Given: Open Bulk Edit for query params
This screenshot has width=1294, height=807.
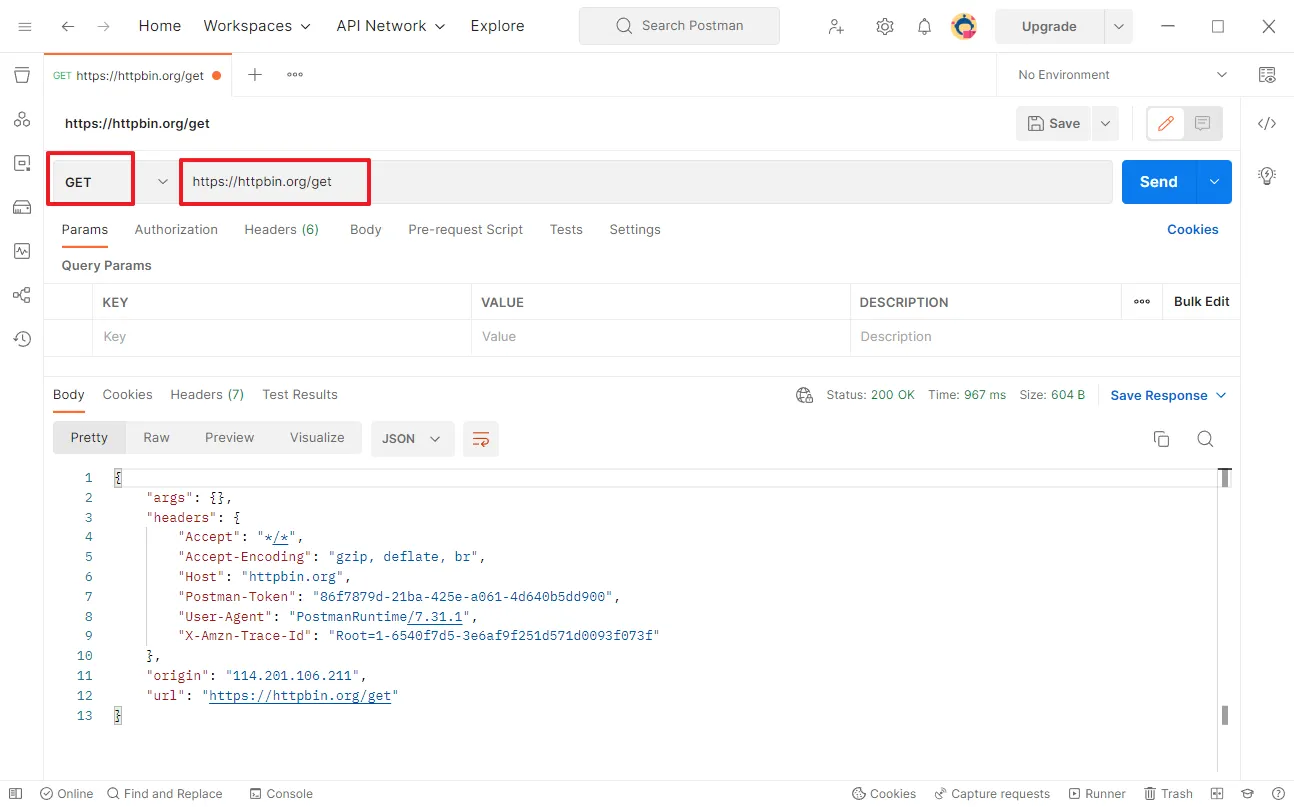Looking at the screenshot, I should pyautogui.click(x=1202, y=301).
